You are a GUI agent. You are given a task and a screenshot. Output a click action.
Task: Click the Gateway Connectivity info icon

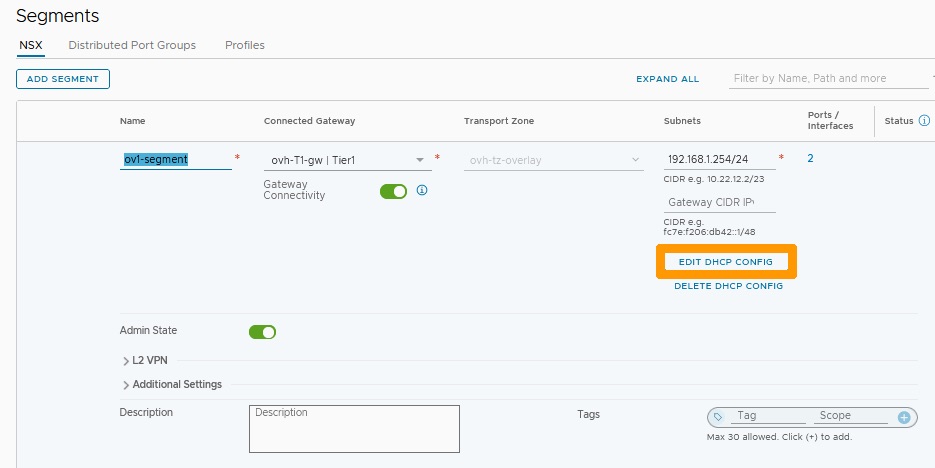pos(422,190)
